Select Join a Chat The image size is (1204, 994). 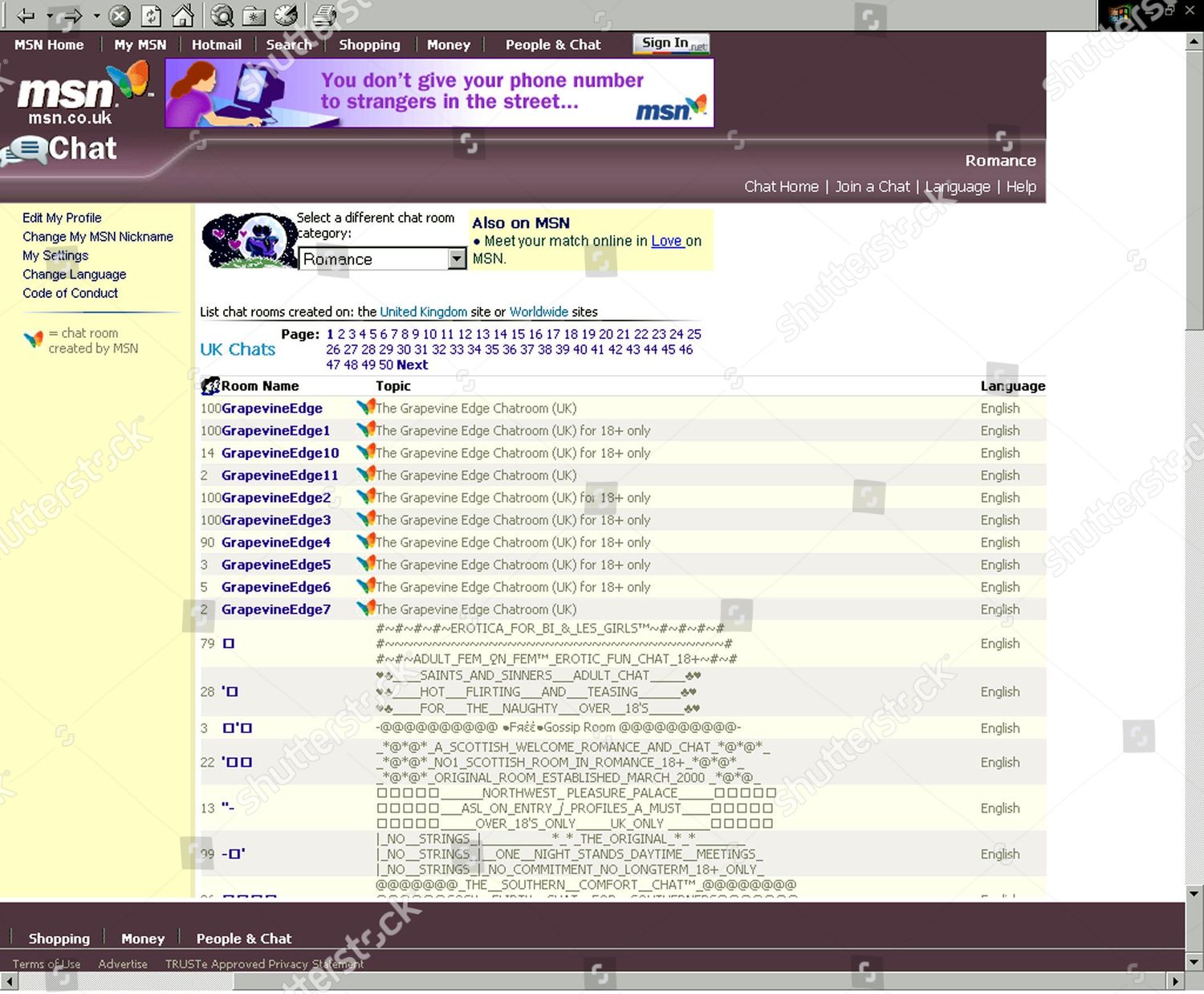click(x=872, y=187)
